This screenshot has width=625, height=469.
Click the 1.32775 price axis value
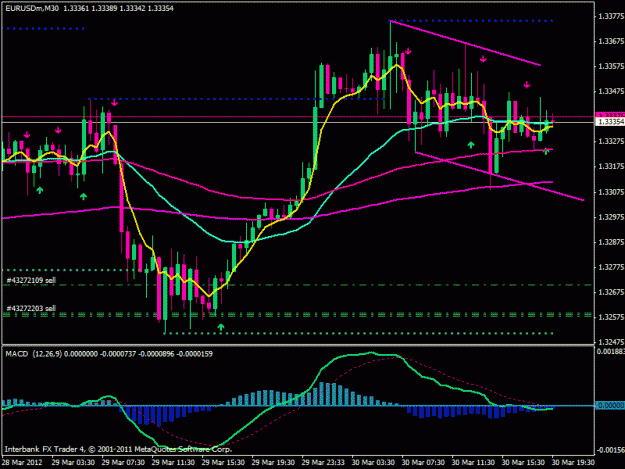click(x=611, y=267)
